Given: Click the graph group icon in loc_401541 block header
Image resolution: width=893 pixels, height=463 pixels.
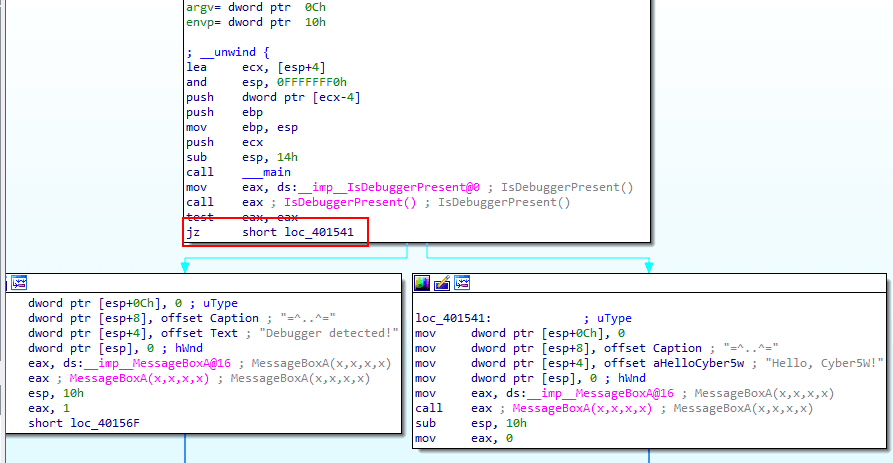Looking at the screenshot, I should [462, 283].
